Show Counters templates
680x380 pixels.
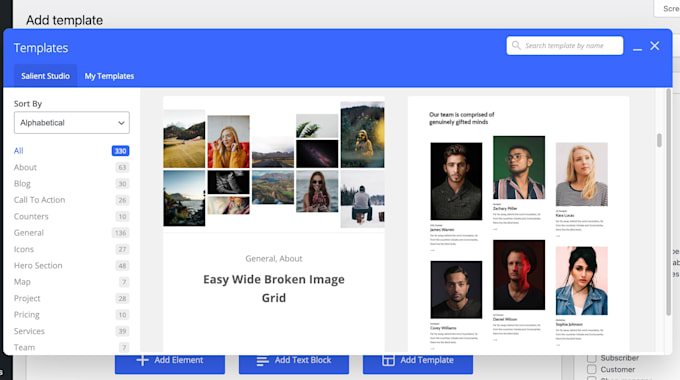[31, 216]
